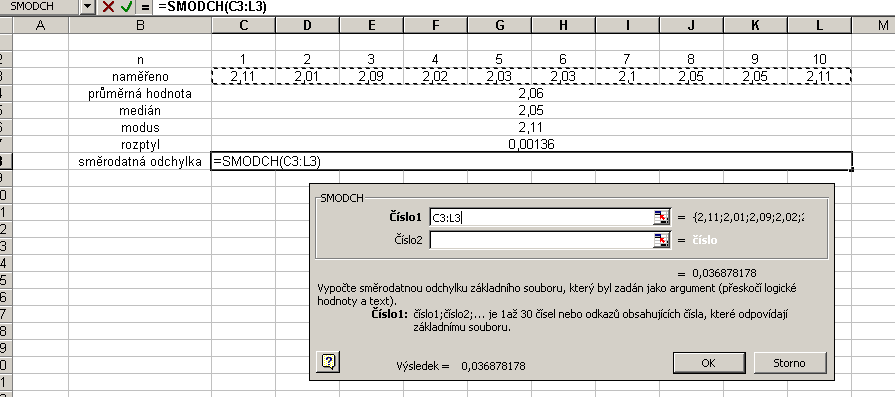Select column K header

click(x=755, y=25)
